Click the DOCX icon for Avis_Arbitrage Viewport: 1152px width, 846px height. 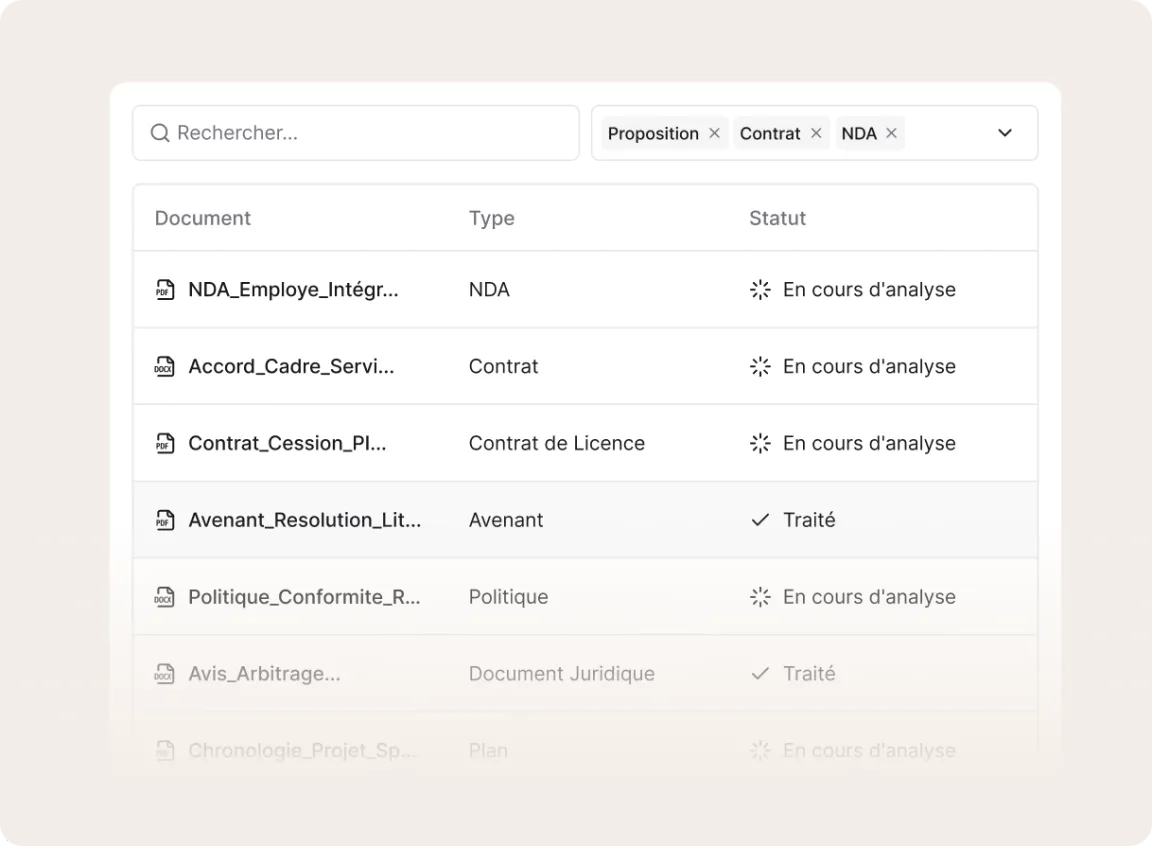(x=165, y=674)
